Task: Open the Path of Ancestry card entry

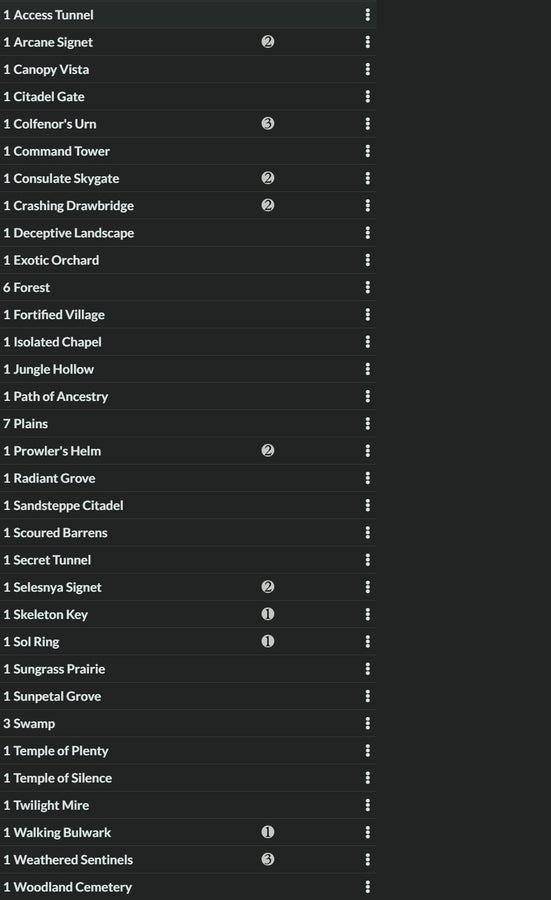Action: click(x=61, y=397)
